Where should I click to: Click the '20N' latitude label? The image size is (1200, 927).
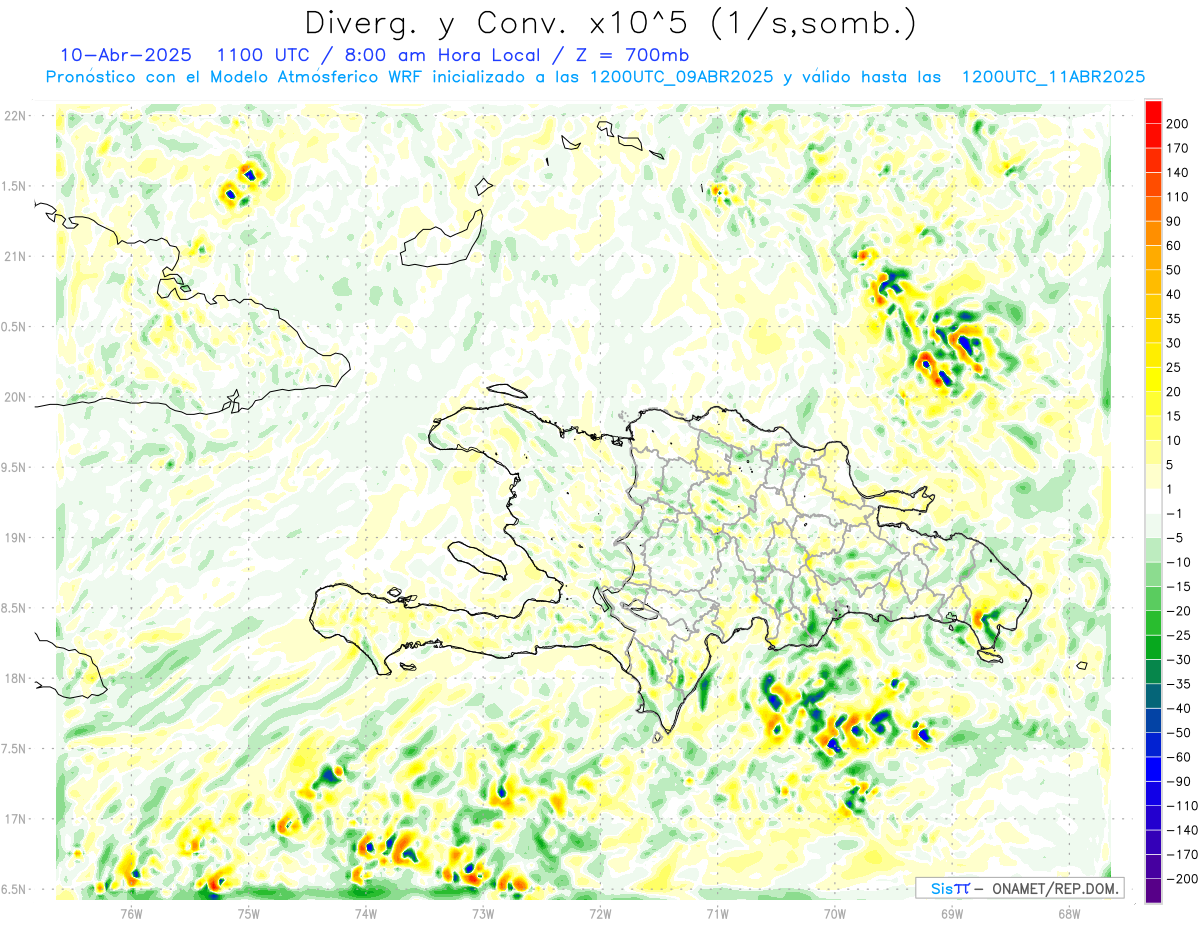click(14, 397)
